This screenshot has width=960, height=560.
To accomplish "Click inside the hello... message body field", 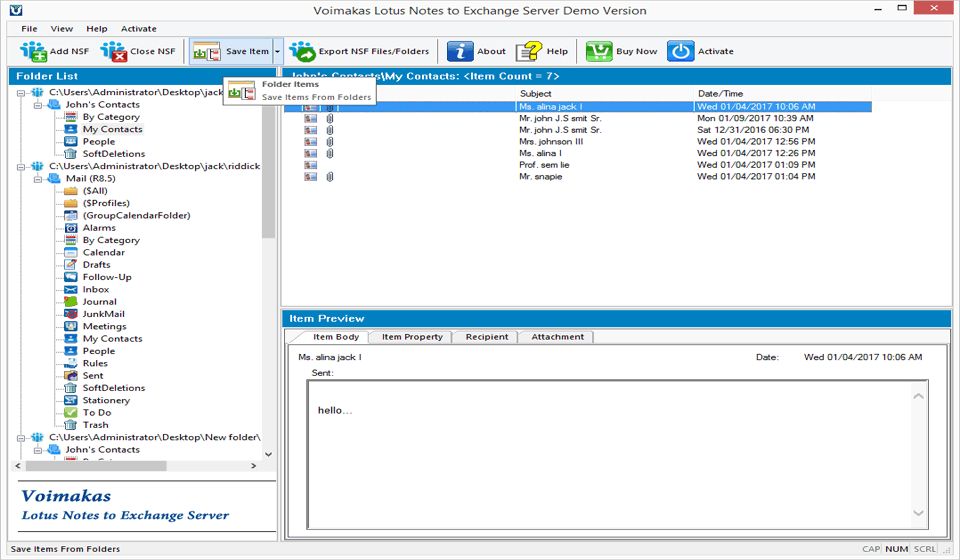I will [x=618, y=455].
